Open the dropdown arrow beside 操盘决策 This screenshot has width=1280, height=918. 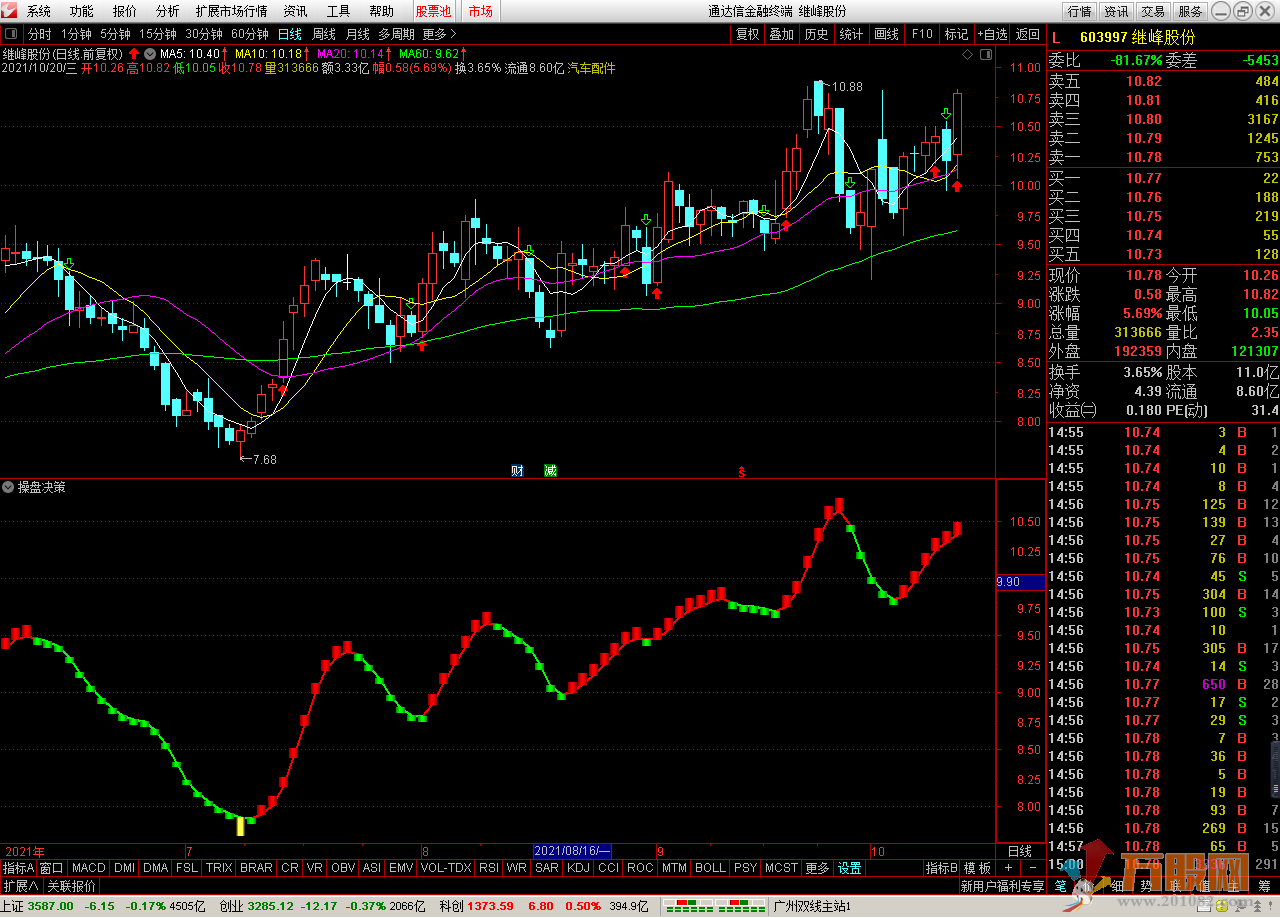click(x=8, y=487)
